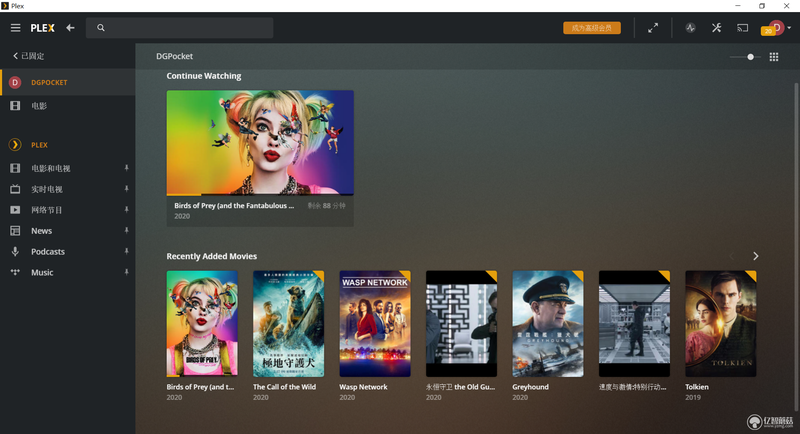The height and width of the screenshot is (434, 800).
Task: Click the newspaper icon beside News
Action: click(x=15, y=231)
